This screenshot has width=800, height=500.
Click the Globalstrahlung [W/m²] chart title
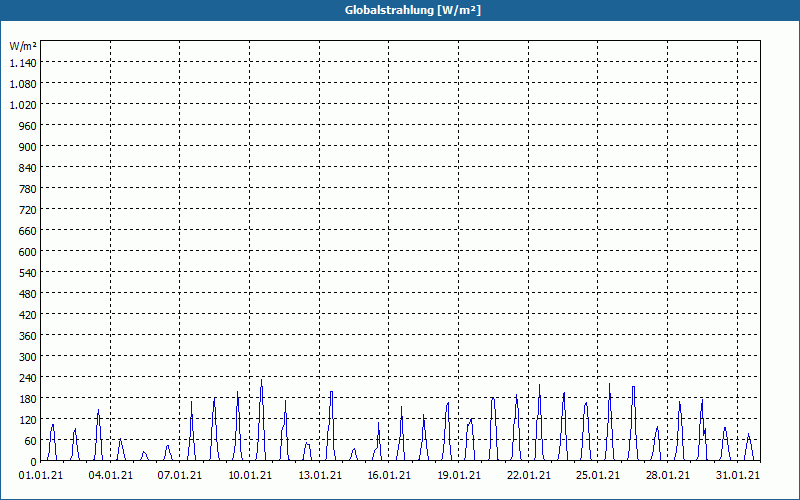coord(413,10)
